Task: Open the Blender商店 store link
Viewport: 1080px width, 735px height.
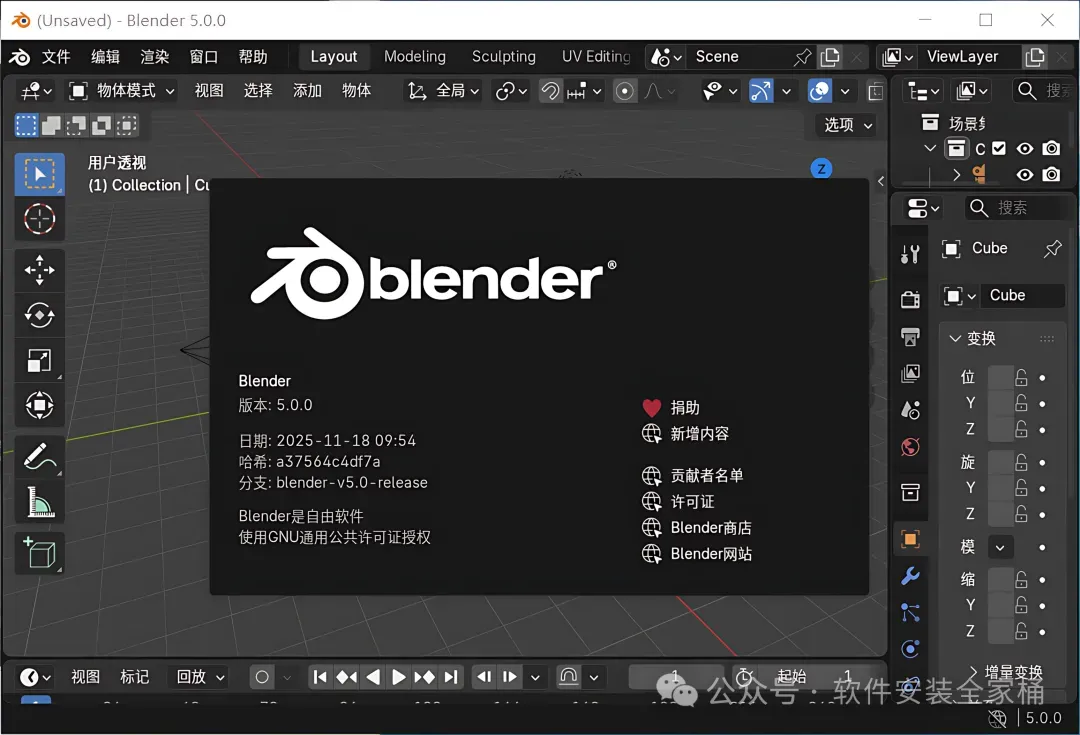Action: (x=696, y=528)
